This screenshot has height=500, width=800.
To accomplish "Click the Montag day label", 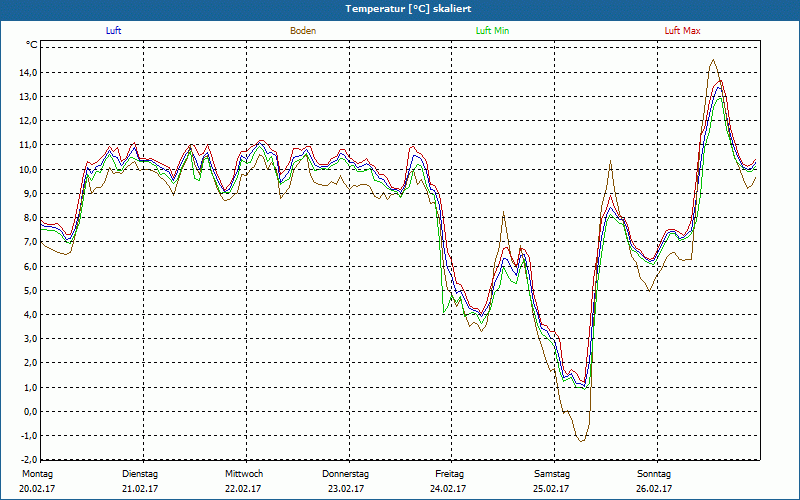I will tap(37, 474).
